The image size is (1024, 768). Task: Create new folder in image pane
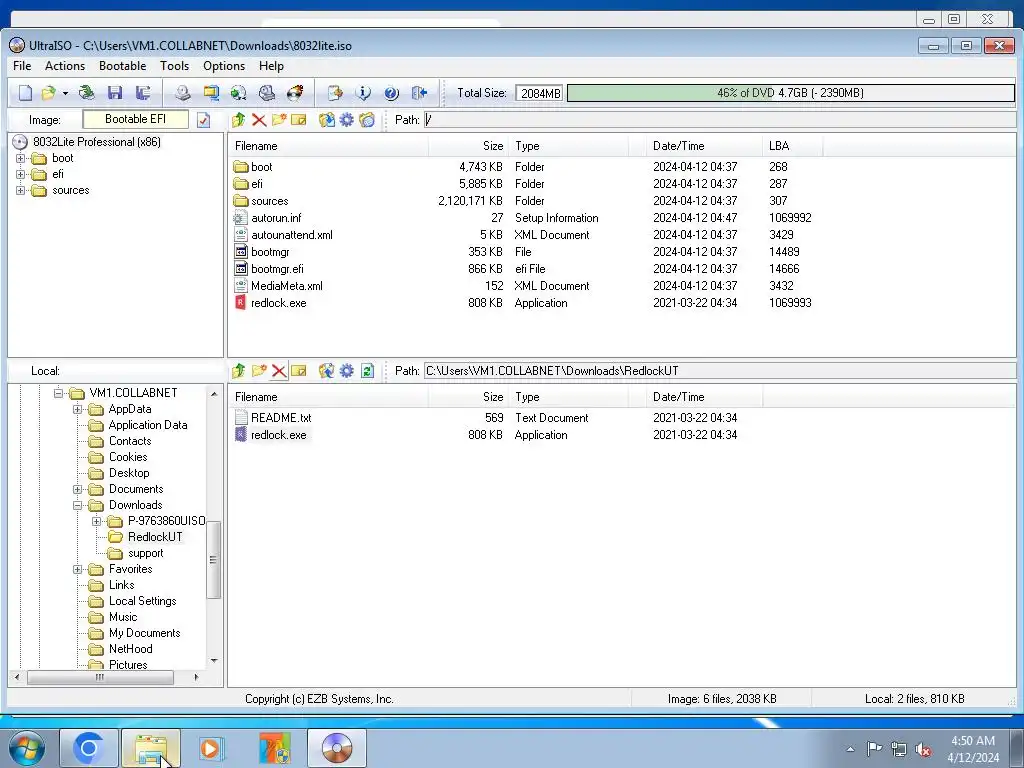click(x=279, y=120)
